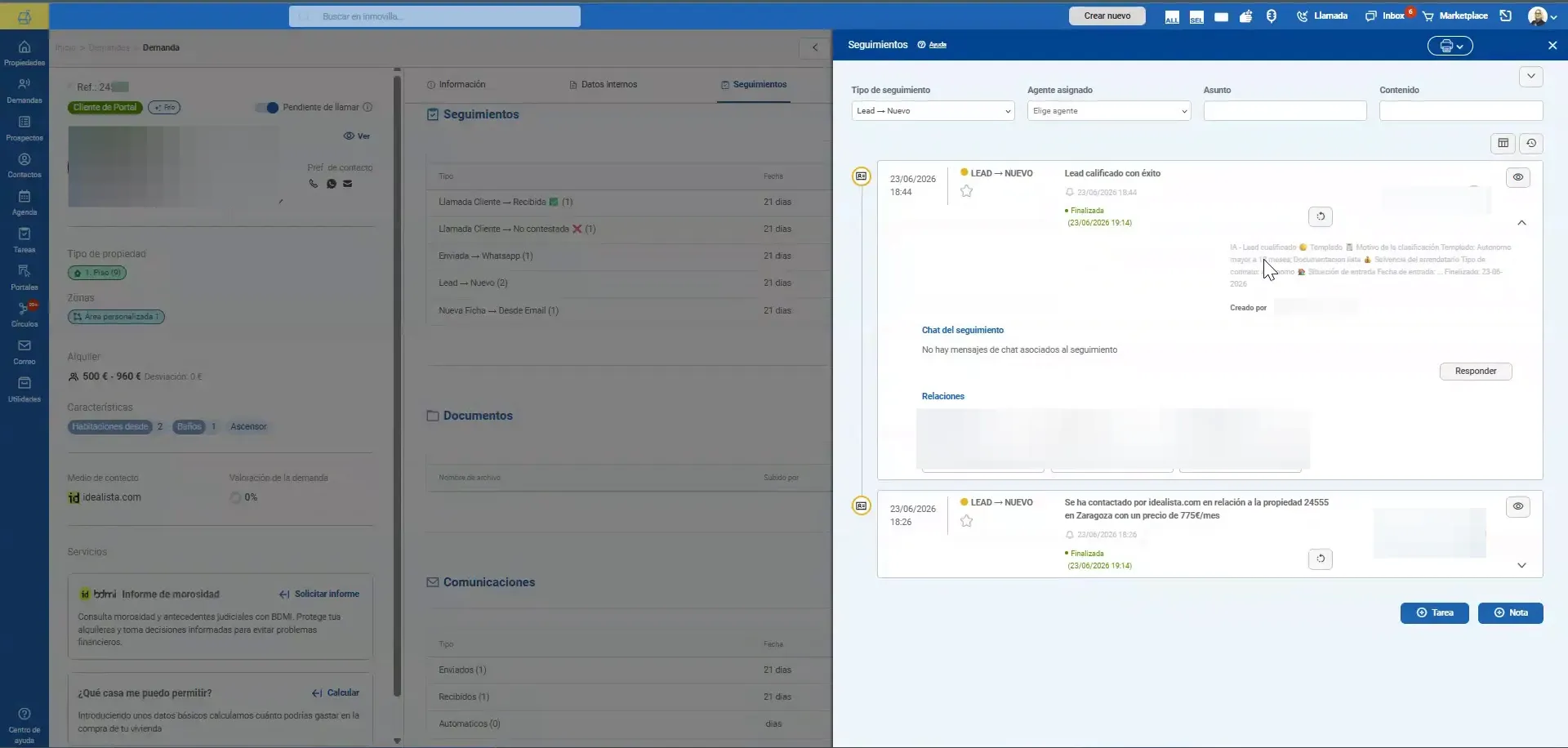Image resolution: width=1568 pixels, height=748 pixels.
Task: Focus the Asunto input field
Action: 1285,111
